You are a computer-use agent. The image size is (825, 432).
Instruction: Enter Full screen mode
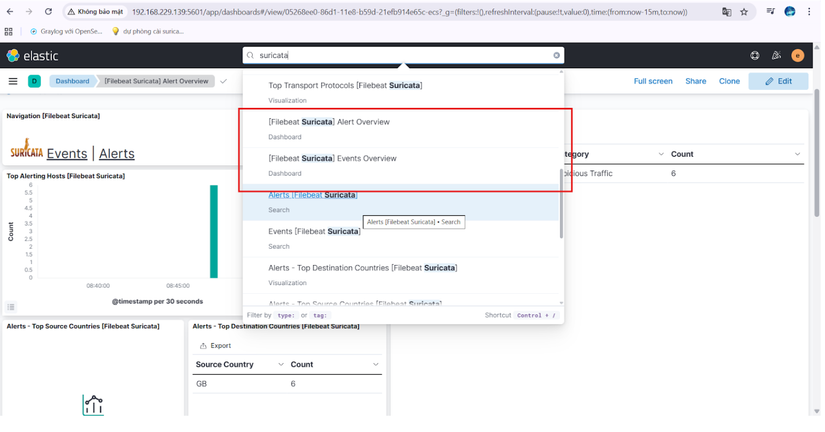653,81
